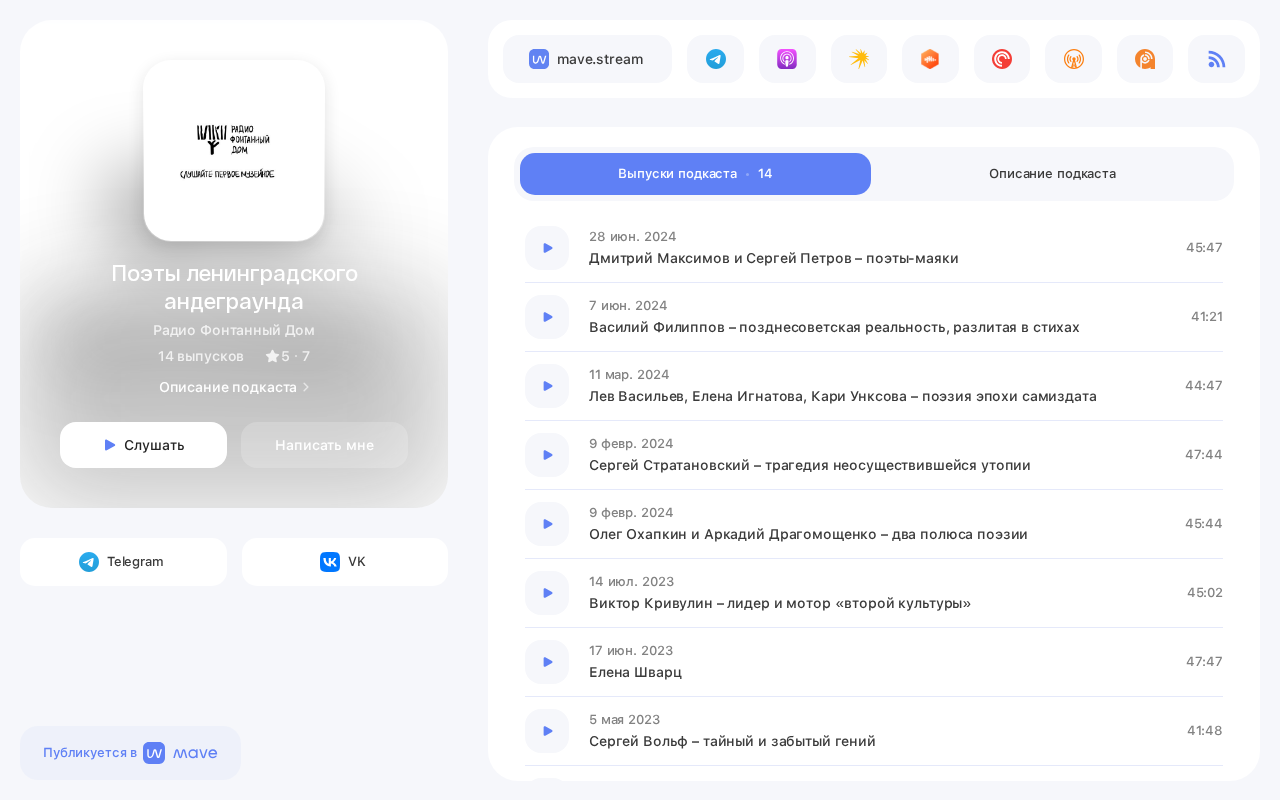Open the mave.stream link button

(587, 59)
